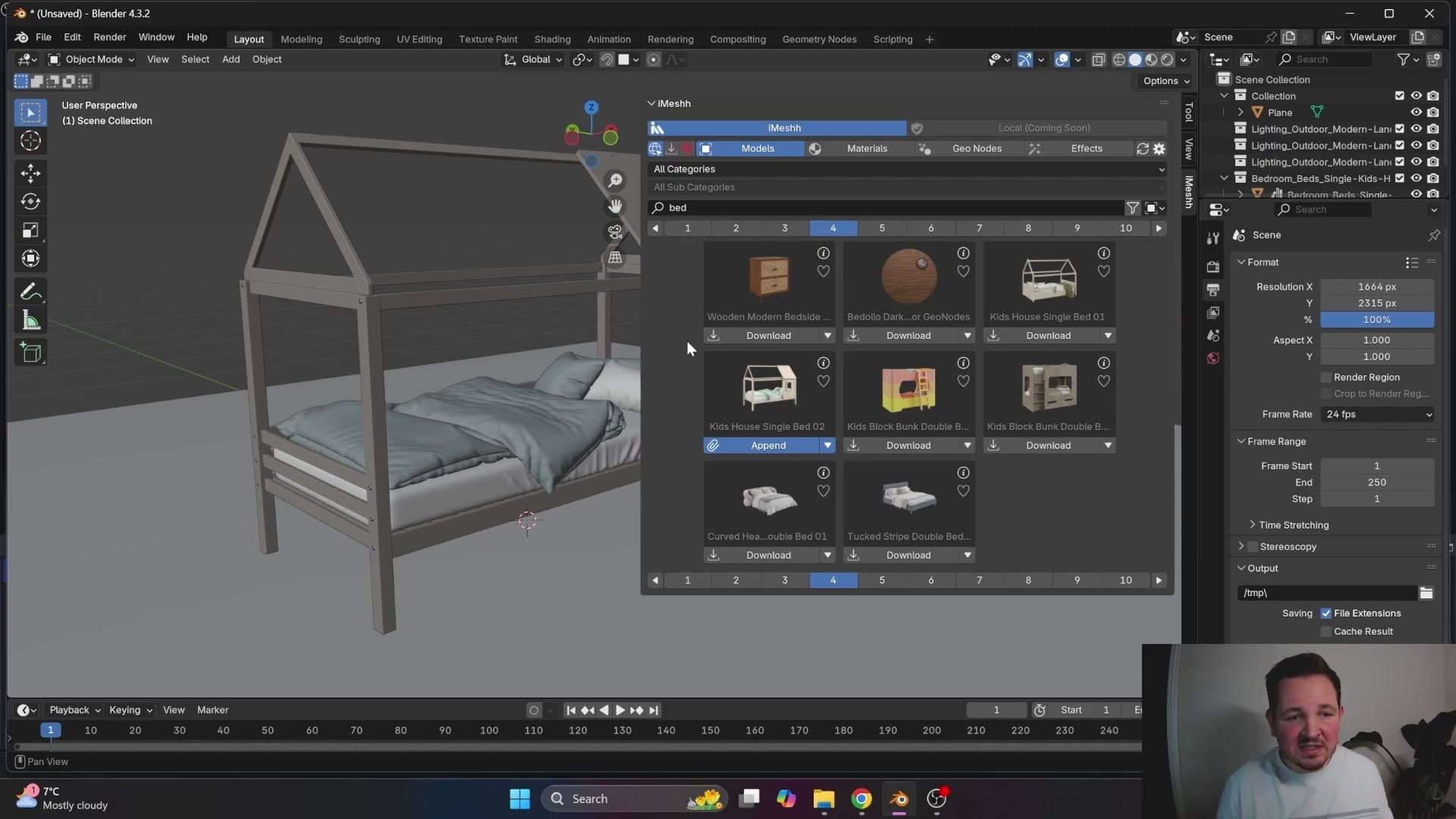This screenshot has height=819, width=1456.
Task: Select the Rotate tool
Action: pyautogui.click(x=30, y=202)
